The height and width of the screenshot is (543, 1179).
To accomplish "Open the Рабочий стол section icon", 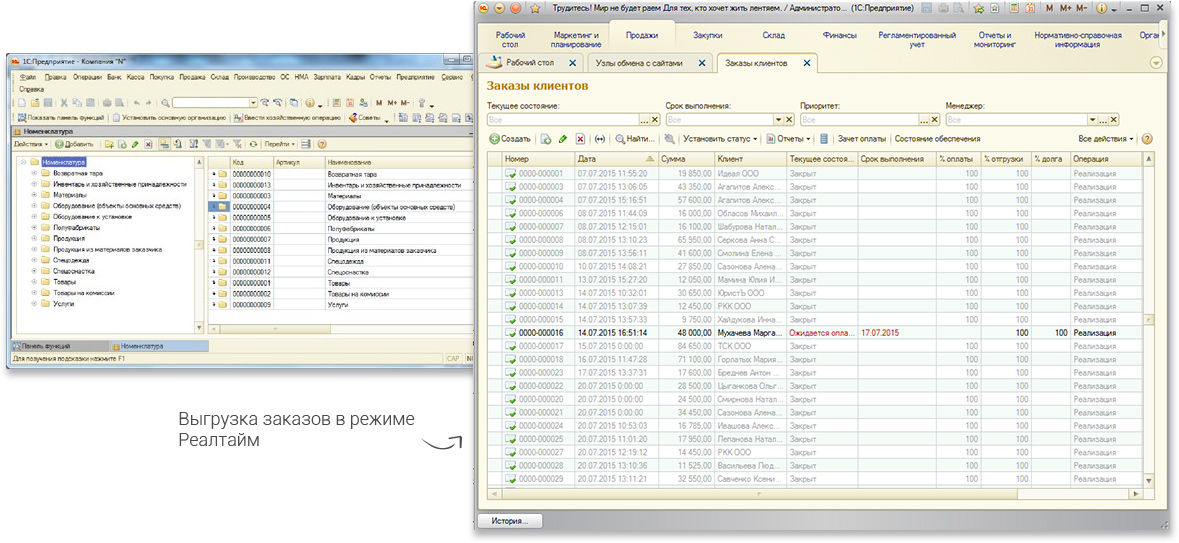I will tap(510, 39).
